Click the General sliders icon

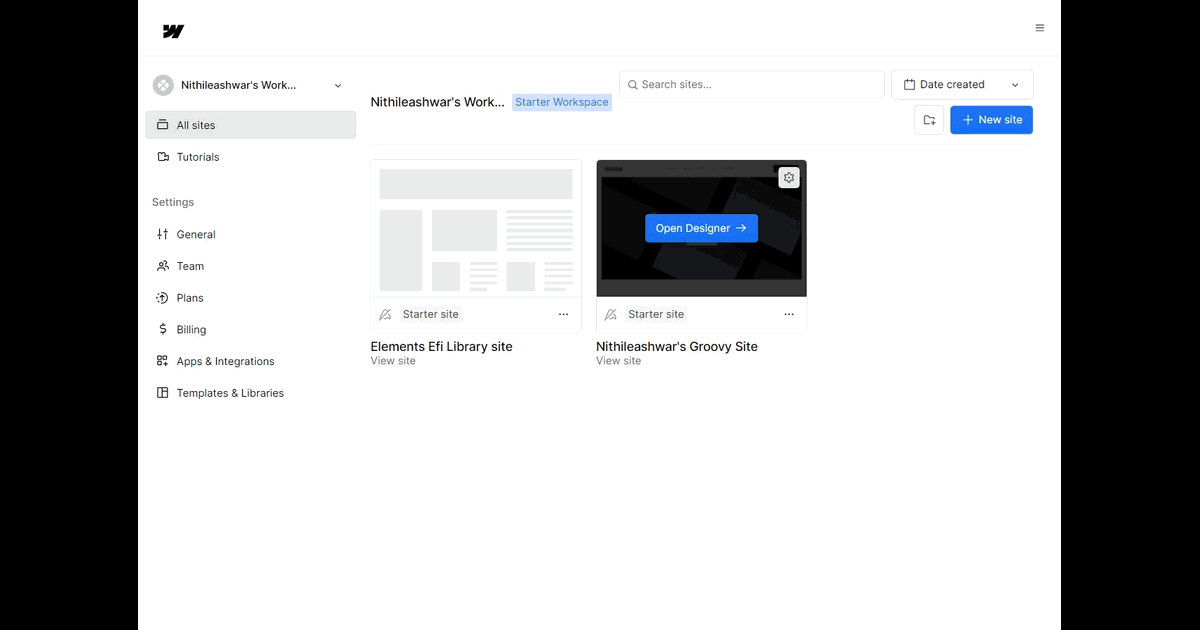163,234
